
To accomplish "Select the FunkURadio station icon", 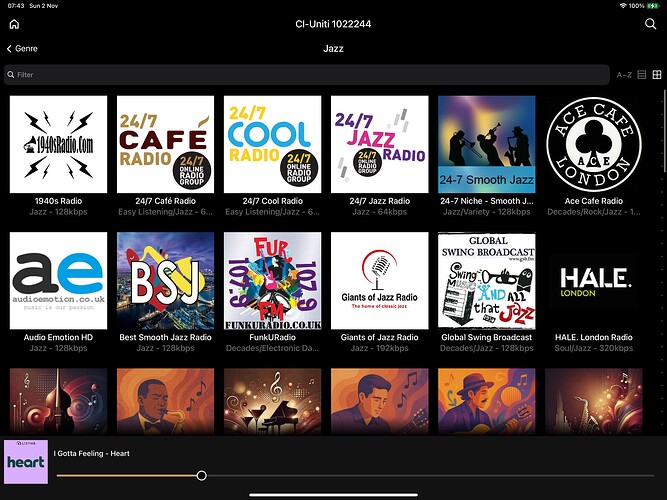I will point(272,281).
